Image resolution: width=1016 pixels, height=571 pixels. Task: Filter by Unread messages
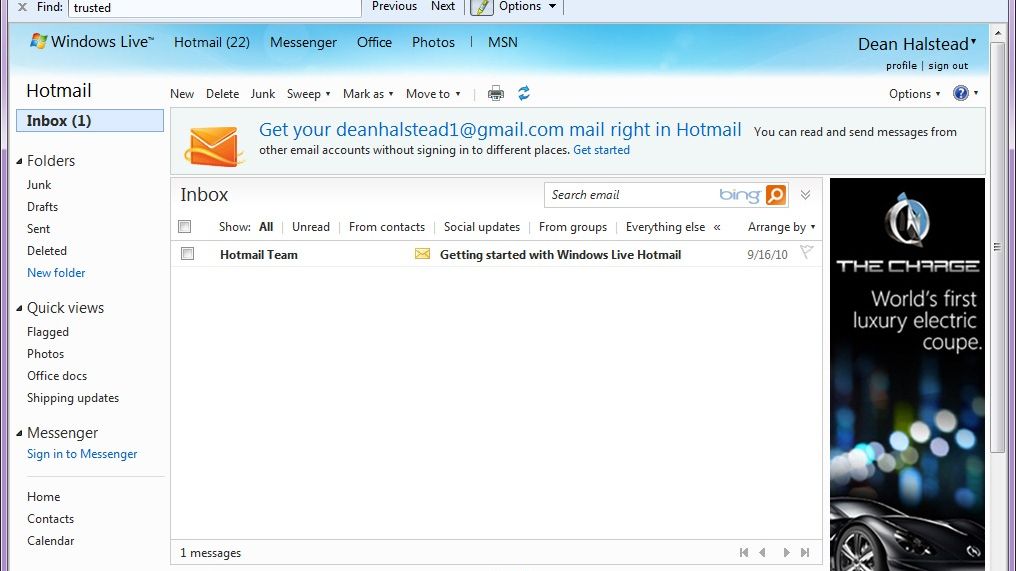310,227
